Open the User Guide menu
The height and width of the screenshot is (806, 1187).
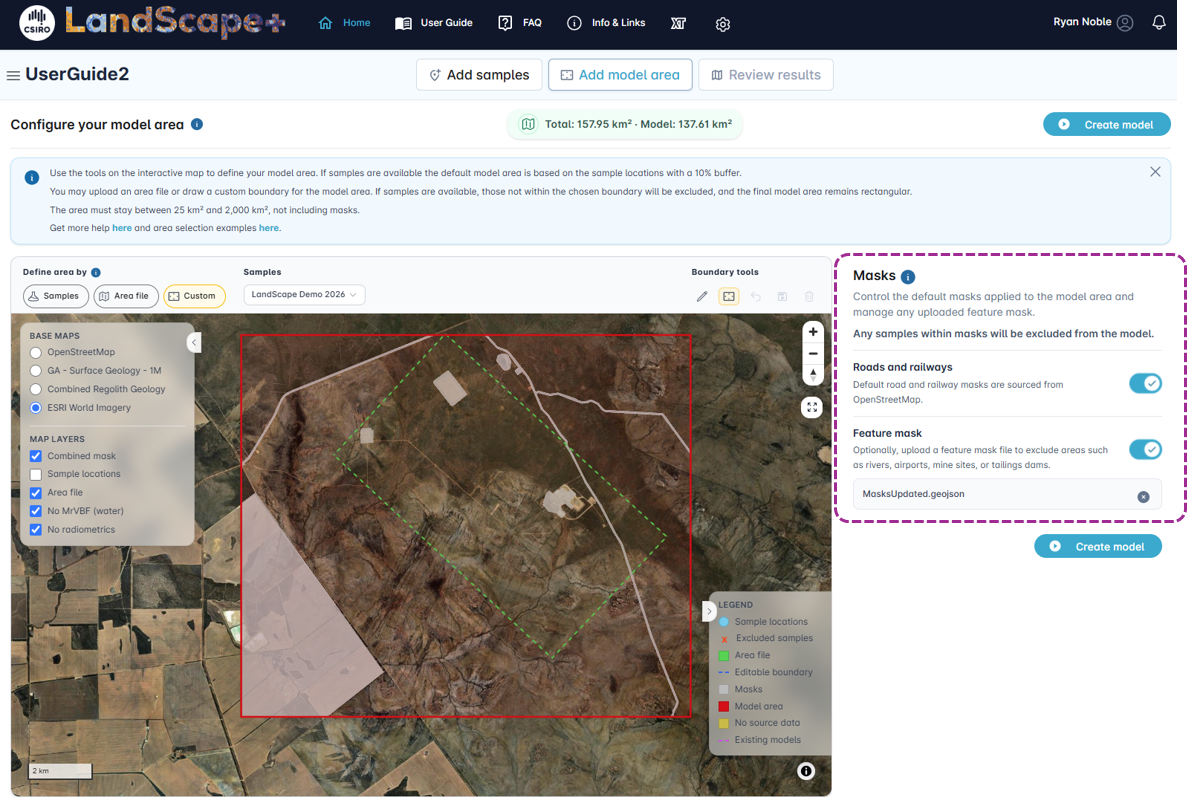click(x=434, y=23)
